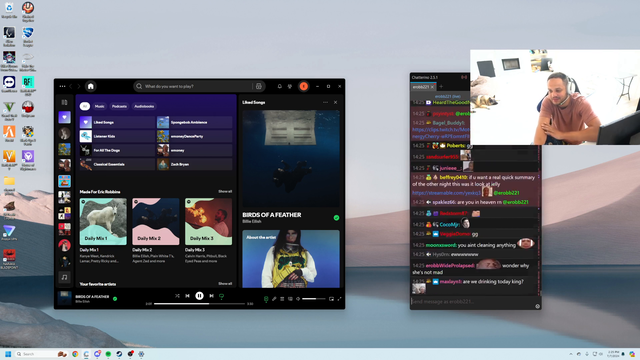Open Zach Bryan shortcut card
This screenshot has width=640, height=360.
195,164
